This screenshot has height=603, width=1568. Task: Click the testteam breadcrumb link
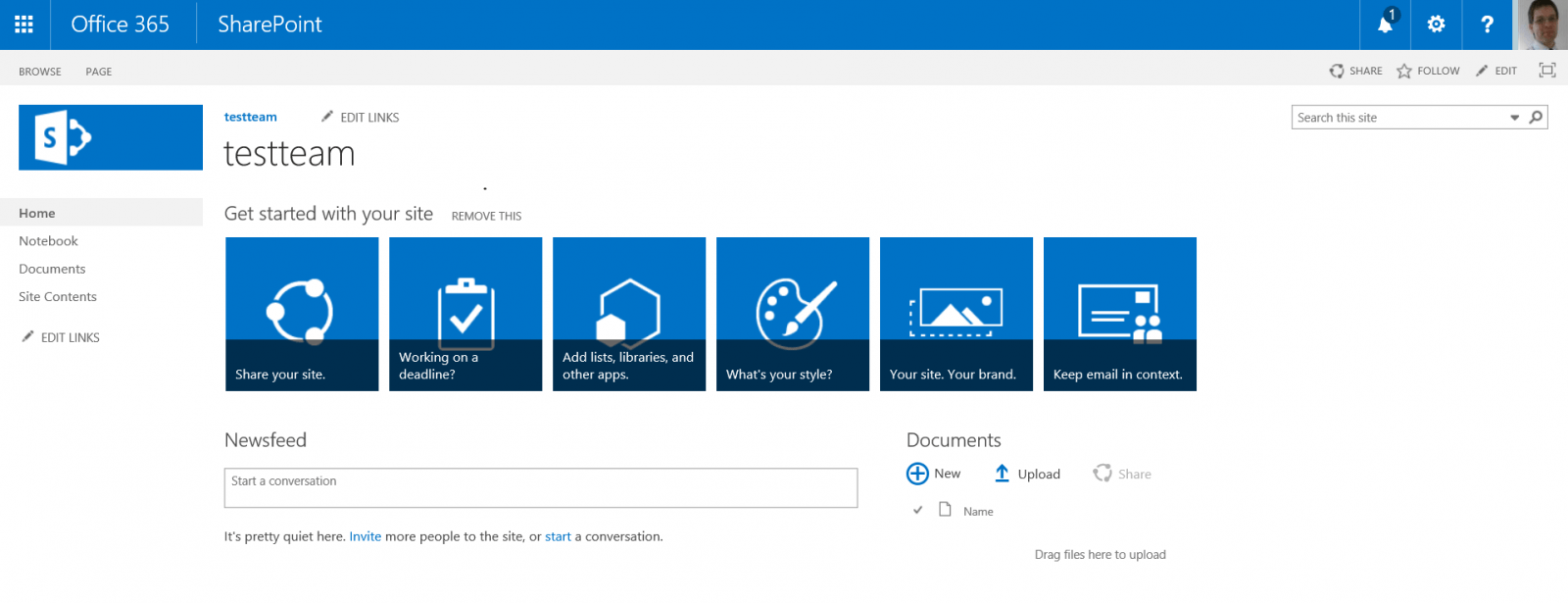pos(251,117)
